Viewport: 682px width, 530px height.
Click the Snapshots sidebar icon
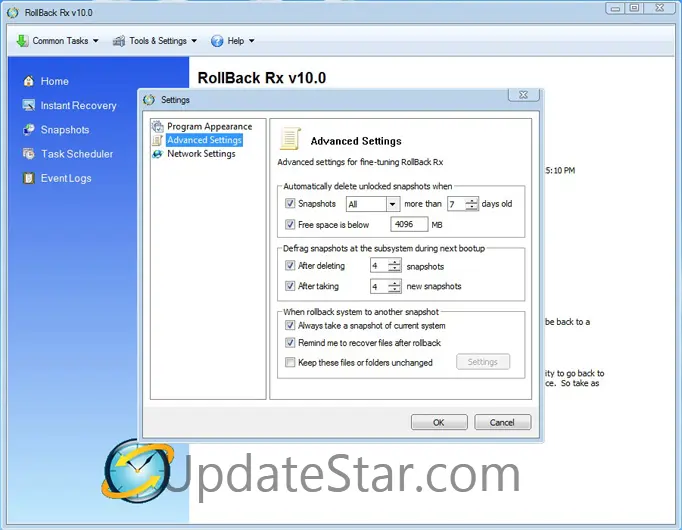(x=29, y=130)
